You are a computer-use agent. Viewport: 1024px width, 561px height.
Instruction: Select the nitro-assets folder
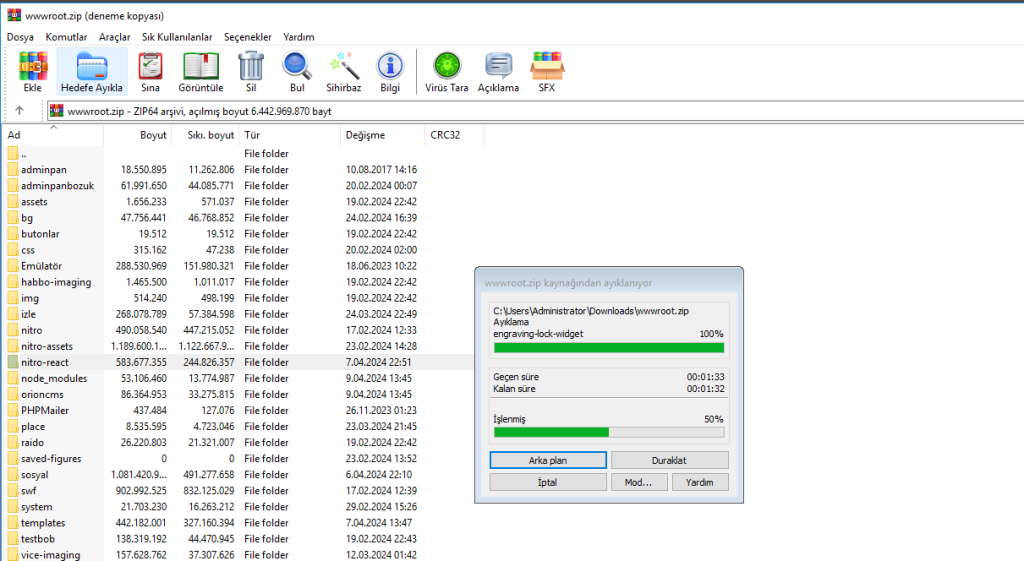tap(238, 346)
